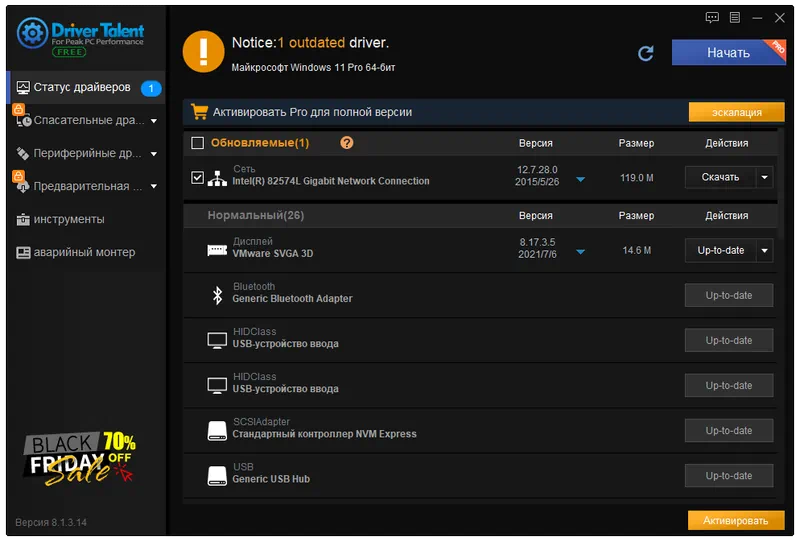800x542 pixels.
Task: Click the drive icon for NVM Express controller
Action: (217, 431)
